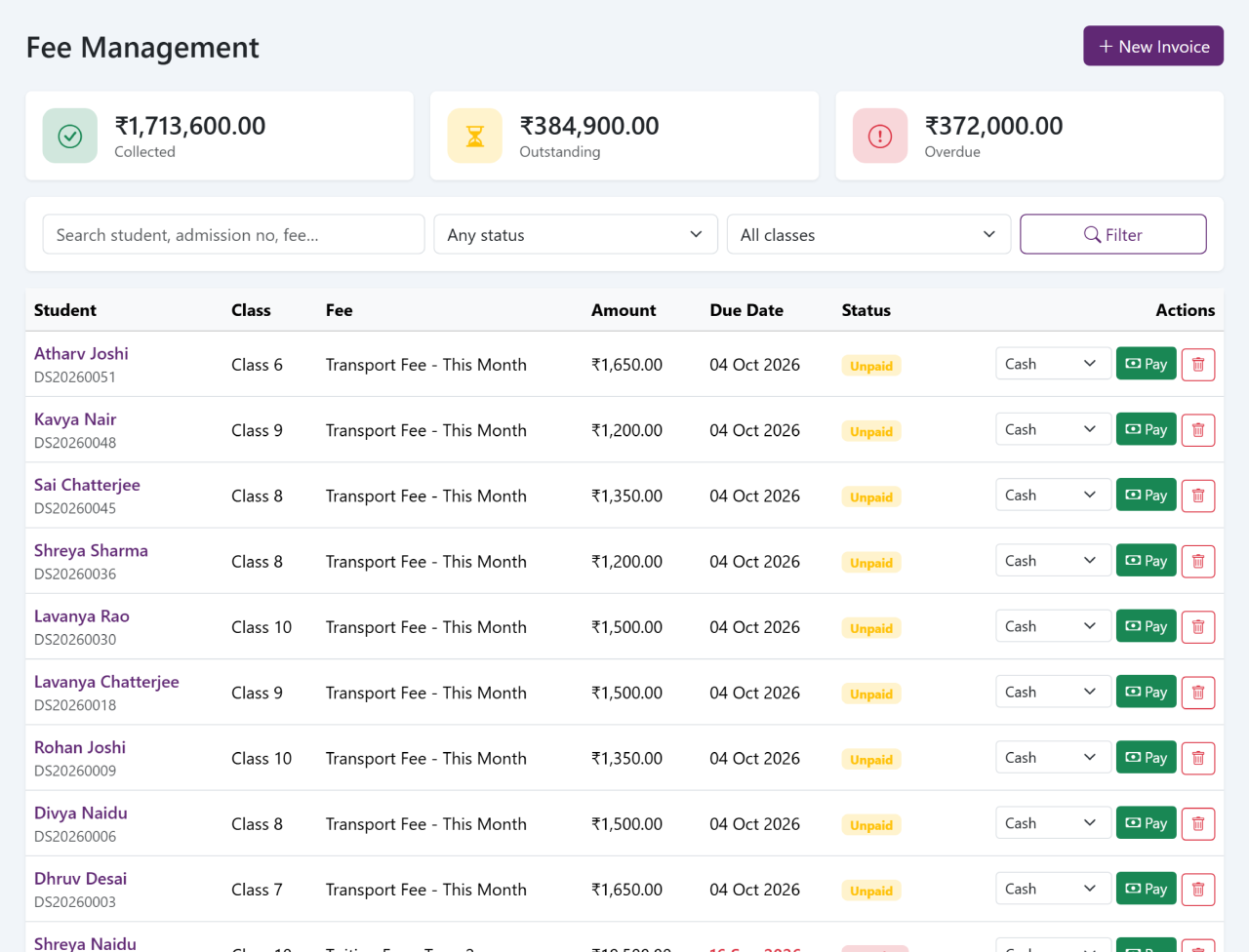The height and width of the screenshot is (952, 1249).
Task: Click admission number DS20260009
Action: coord(75,771)
